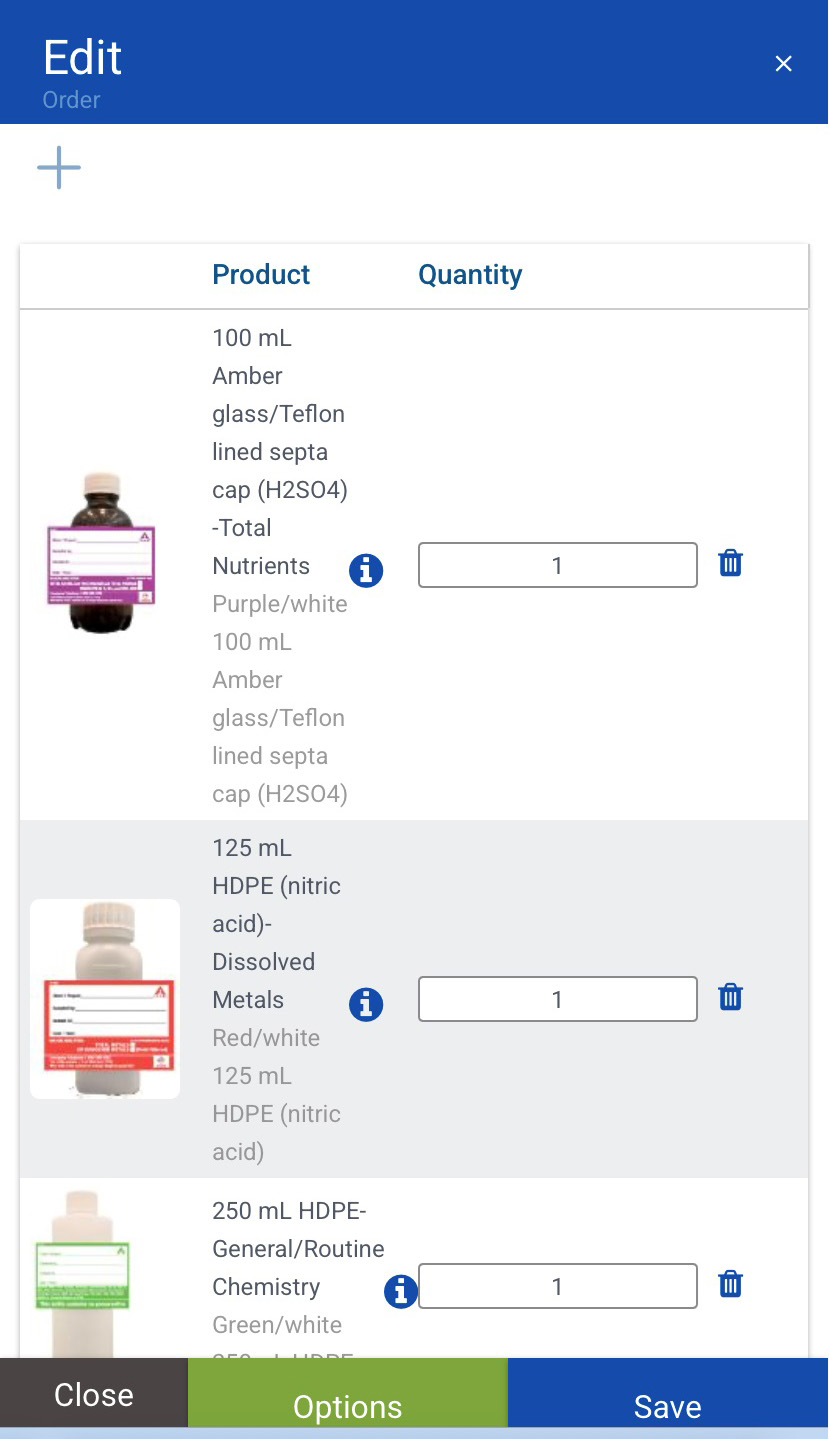Image resolution: width=829 pixels, height=1439 pixels.
Task: Add a new product with the plus icon
Action: 59,167
